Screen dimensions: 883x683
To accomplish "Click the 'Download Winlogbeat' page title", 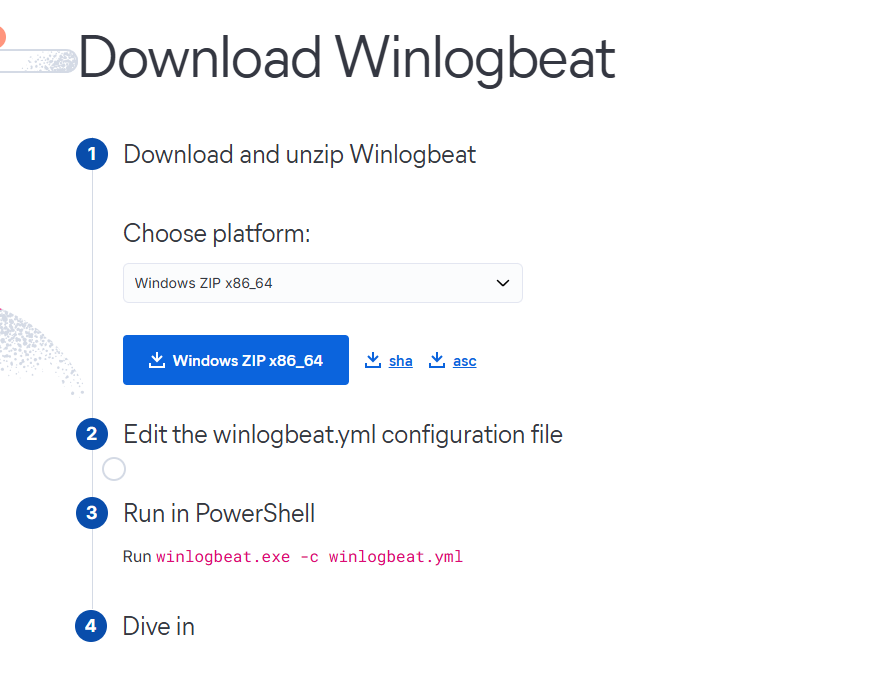I will pyautogui.click(x=347, y=59).
